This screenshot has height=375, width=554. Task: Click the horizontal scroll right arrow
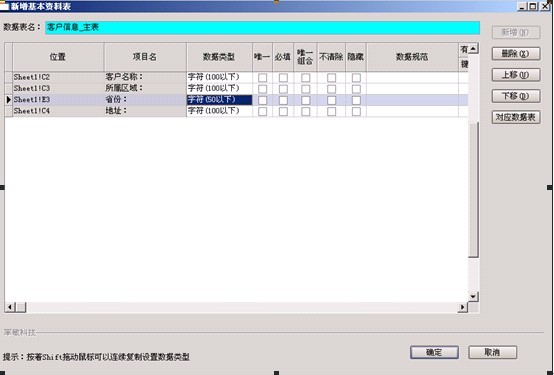click(x=462, y=307)
